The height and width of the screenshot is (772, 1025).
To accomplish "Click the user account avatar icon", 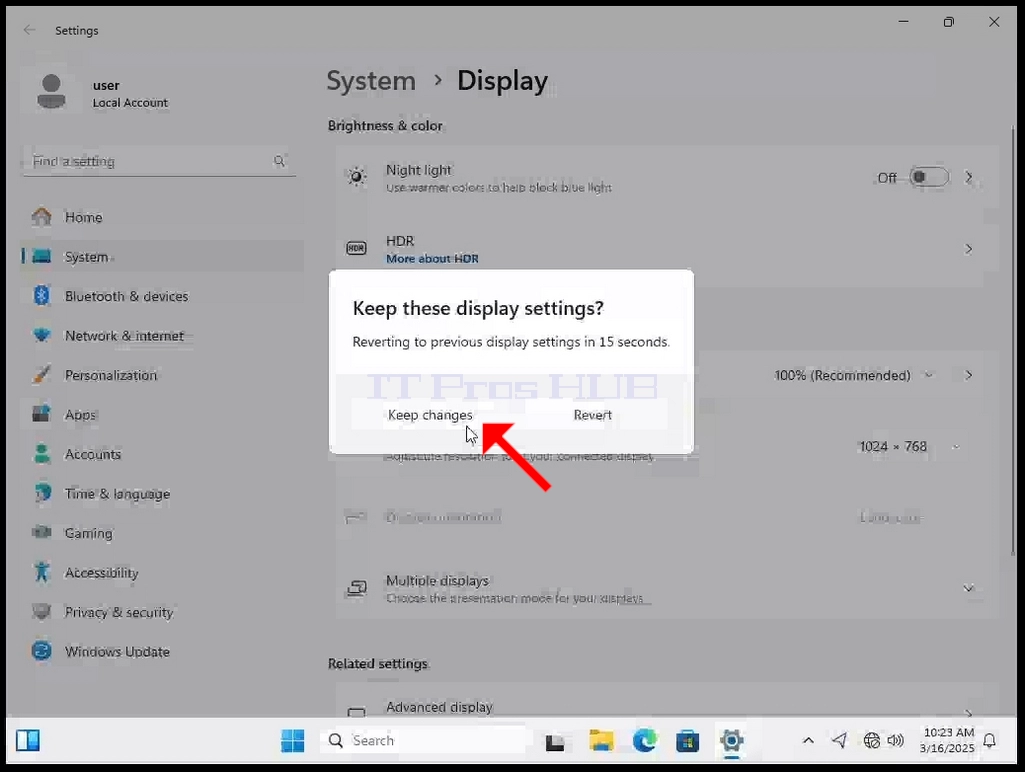I will point(51,92).
